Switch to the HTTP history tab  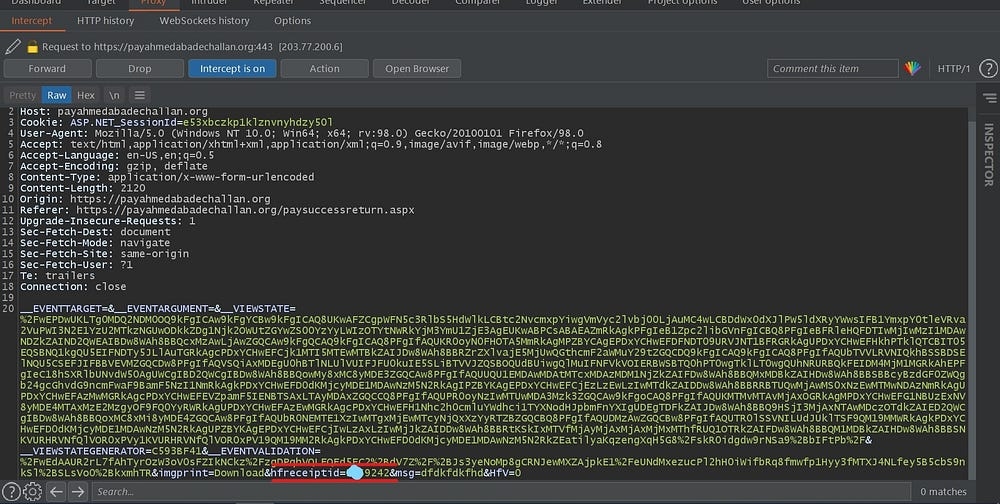pyautogui.click(x=105, y=20)
